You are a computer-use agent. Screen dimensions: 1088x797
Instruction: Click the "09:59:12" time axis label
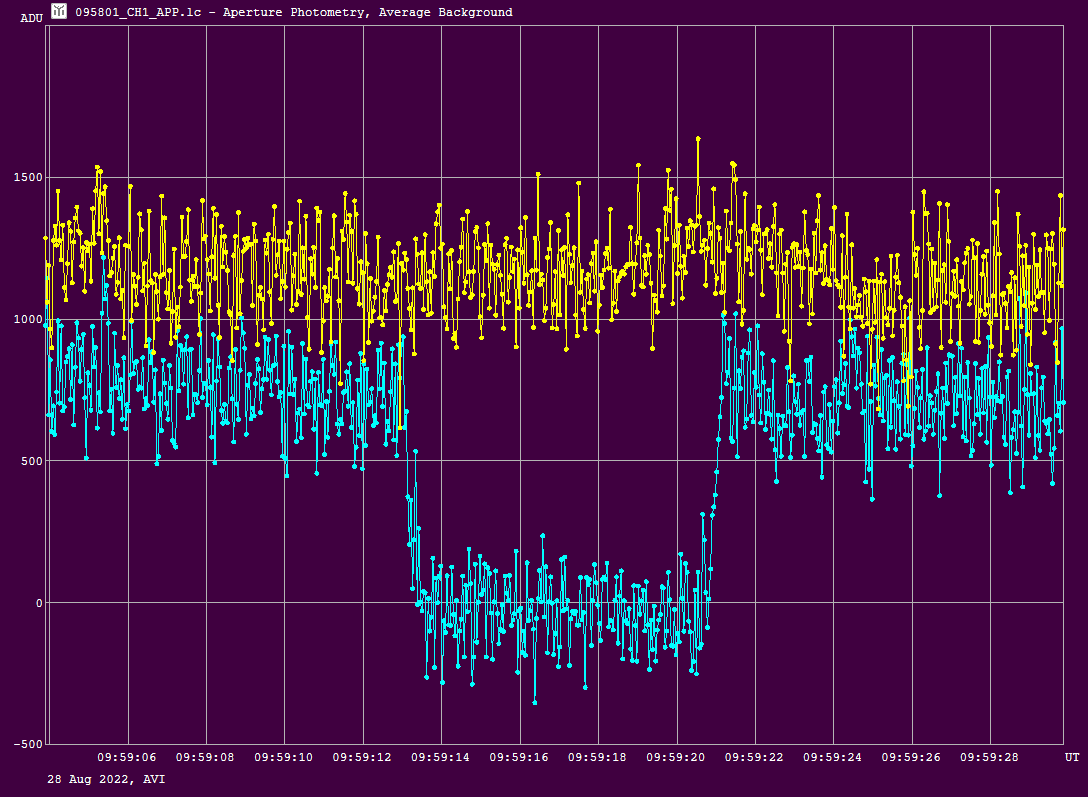point(362,757)
